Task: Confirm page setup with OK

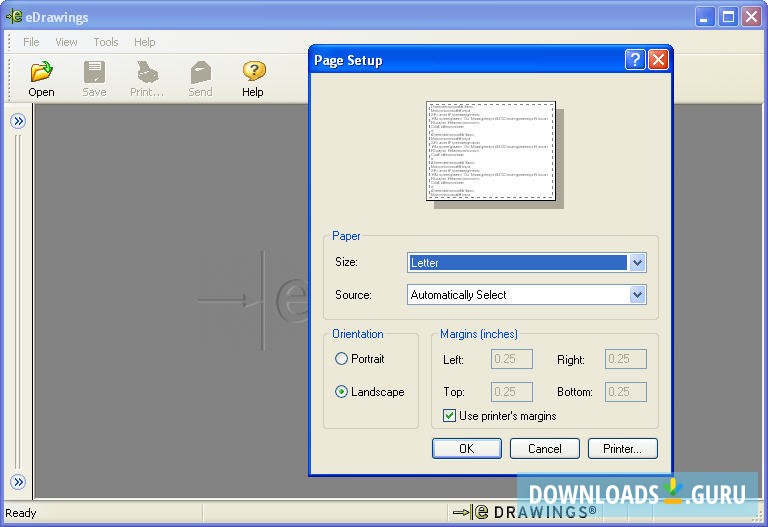Action: [467, 449]
